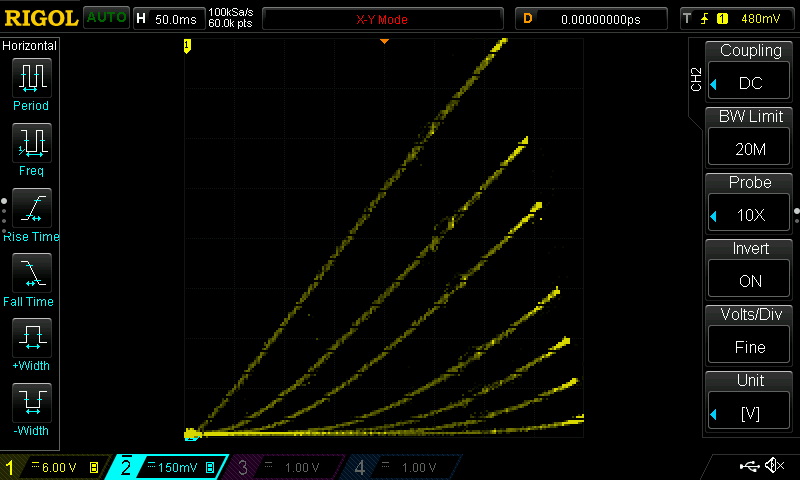Select the Fall Time measurement icon
Screen dimensions: 800x480
click(32, 273)
